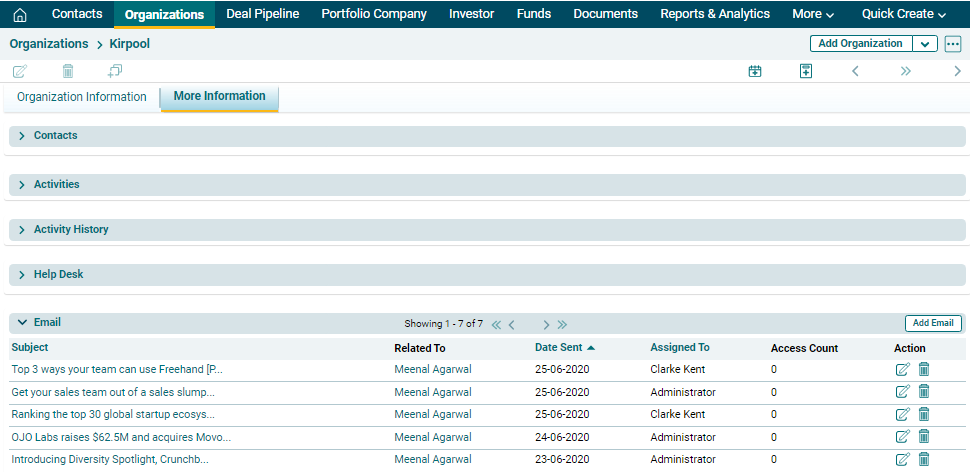Delete the 'OJO Labs raises $62.5M' email
The height and width of the screenshot is (472, 970).
click(x=924, y=437)
